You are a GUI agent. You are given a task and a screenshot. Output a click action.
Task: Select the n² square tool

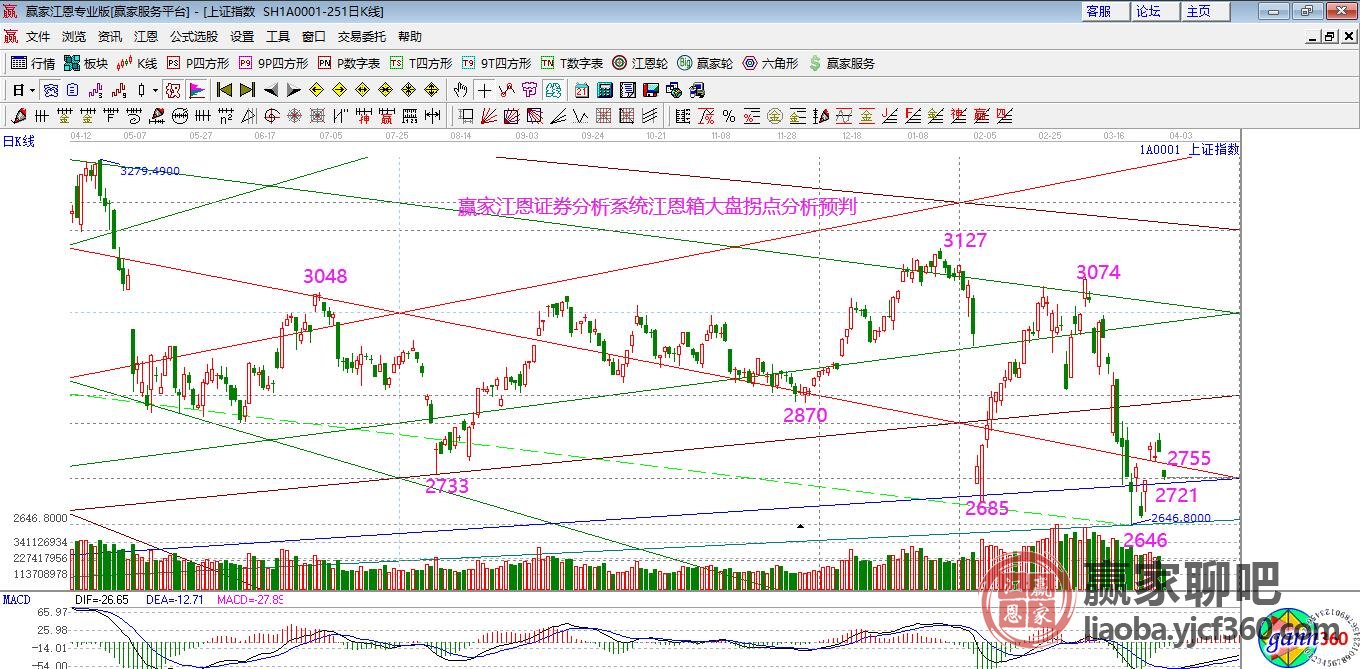(226, 116)
